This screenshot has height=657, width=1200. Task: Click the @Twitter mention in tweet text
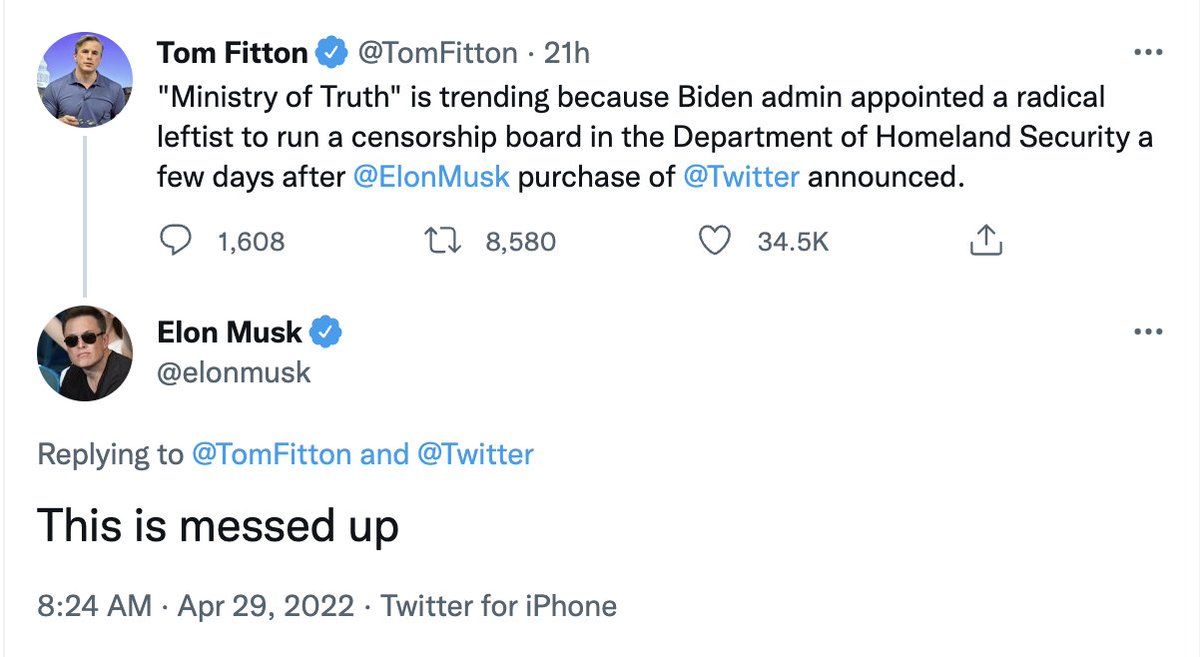(741, 178)
